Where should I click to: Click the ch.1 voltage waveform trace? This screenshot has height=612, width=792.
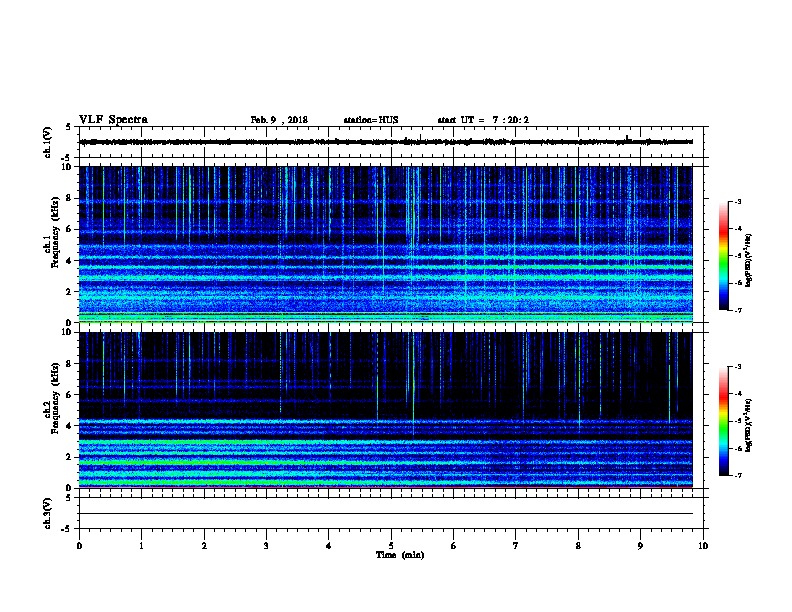[386, 142]
